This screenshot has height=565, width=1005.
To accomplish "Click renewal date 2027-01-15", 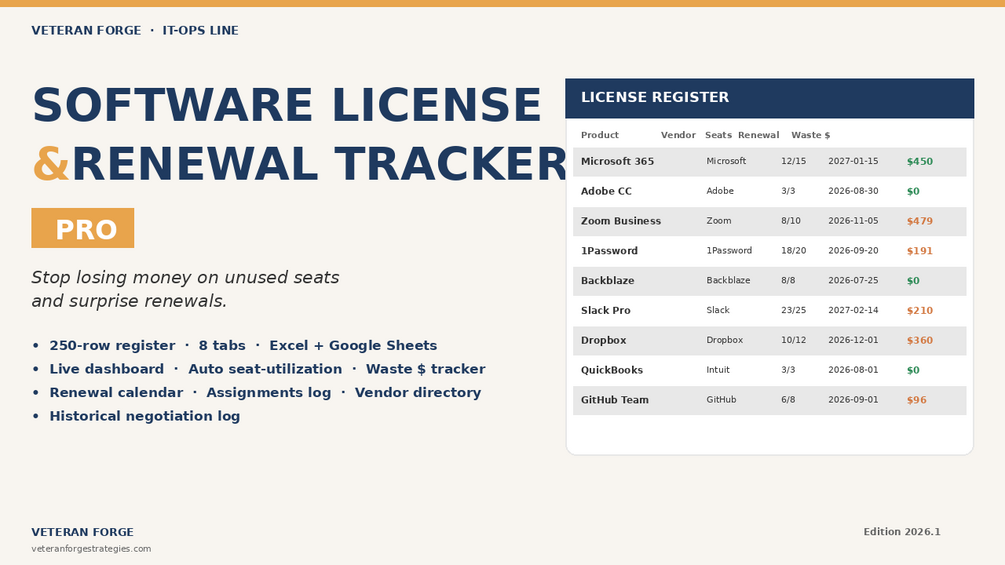I will tap(853, 161).
